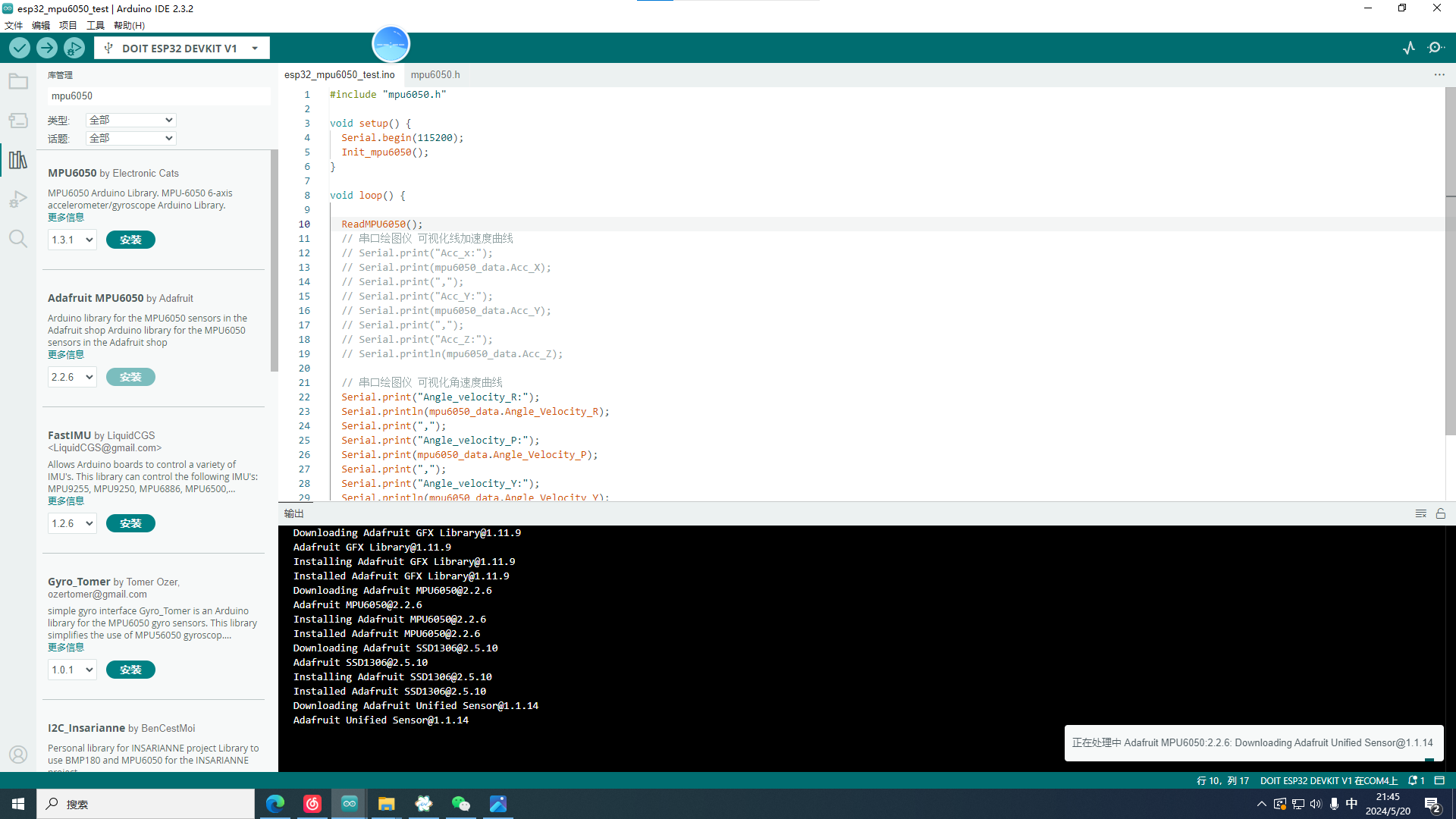Open the Serial Monitor icon
Viewport: 1456px width, 819px height.
point(1436,48)
